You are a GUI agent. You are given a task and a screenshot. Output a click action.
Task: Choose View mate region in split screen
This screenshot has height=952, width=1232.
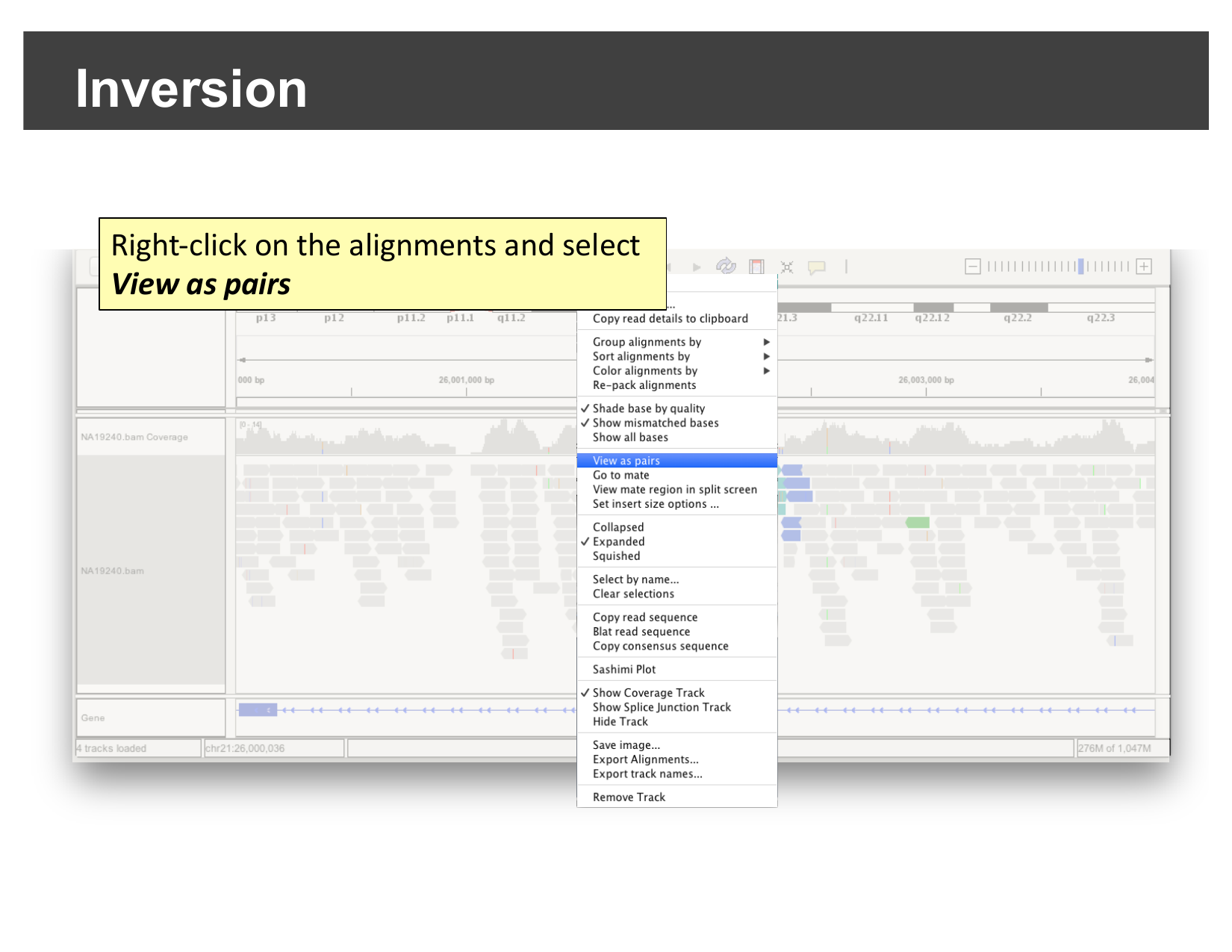[x=677, y=490]
